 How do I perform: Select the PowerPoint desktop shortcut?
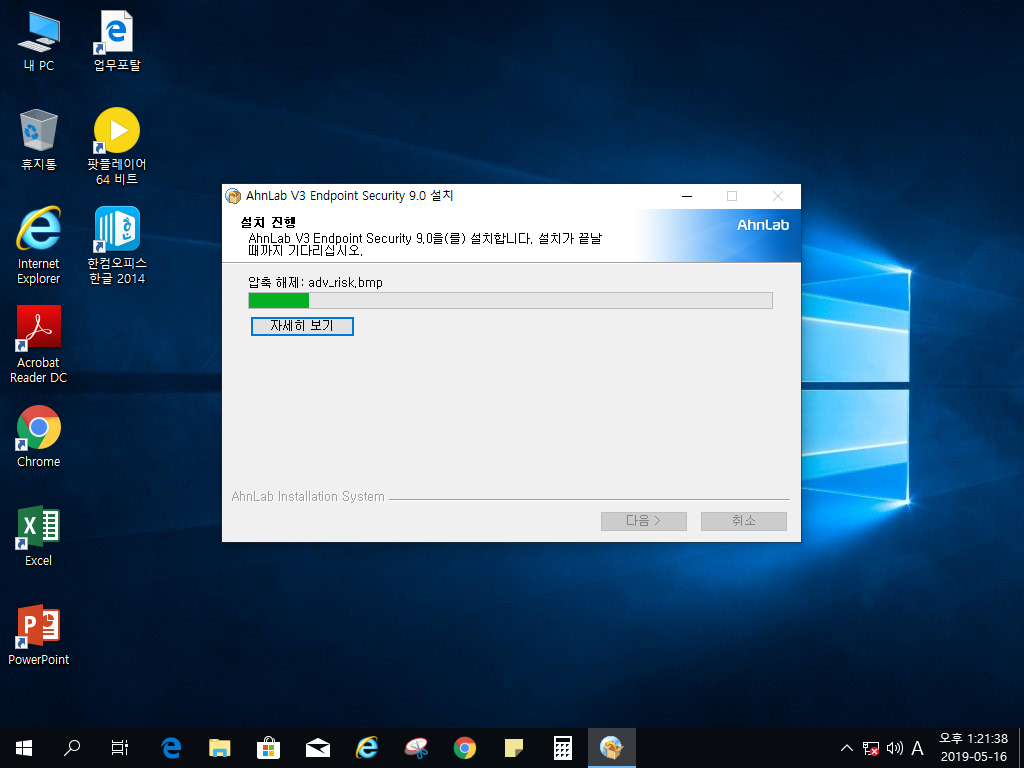39,635
